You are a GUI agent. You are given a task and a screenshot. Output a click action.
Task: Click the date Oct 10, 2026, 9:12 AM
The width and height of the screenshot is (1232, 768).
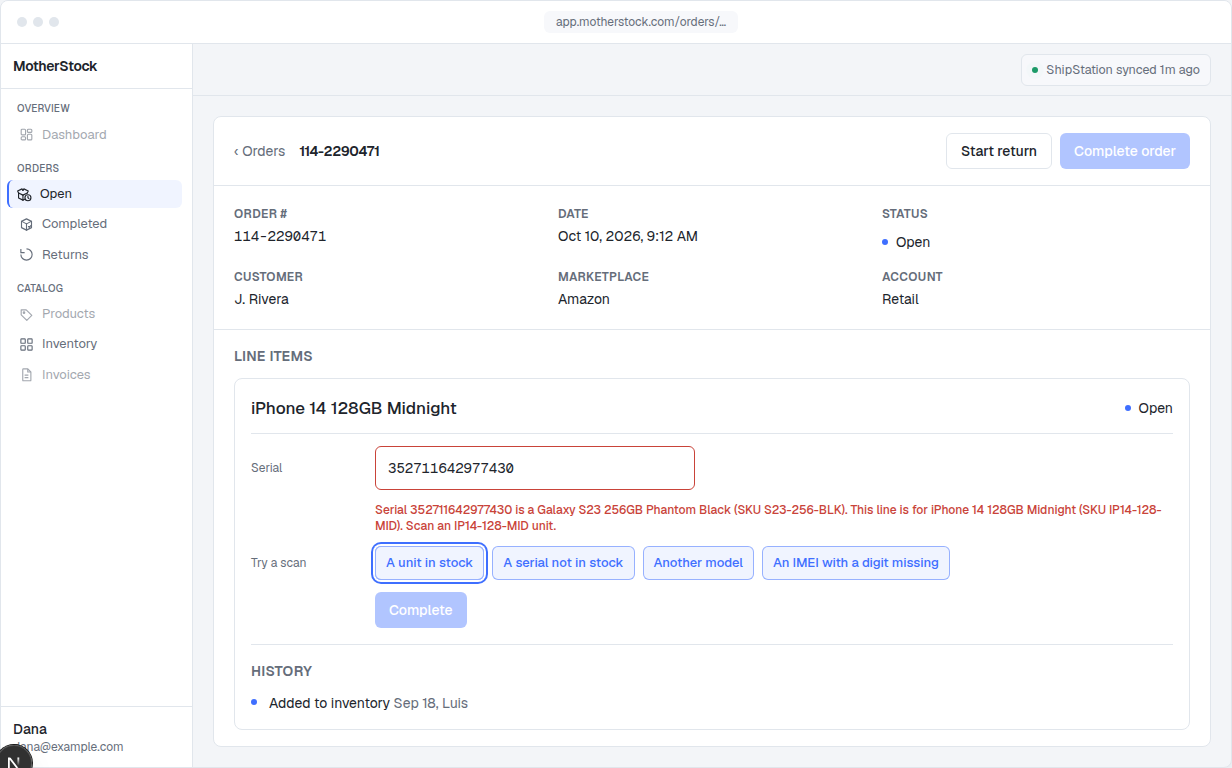(628, 237)
